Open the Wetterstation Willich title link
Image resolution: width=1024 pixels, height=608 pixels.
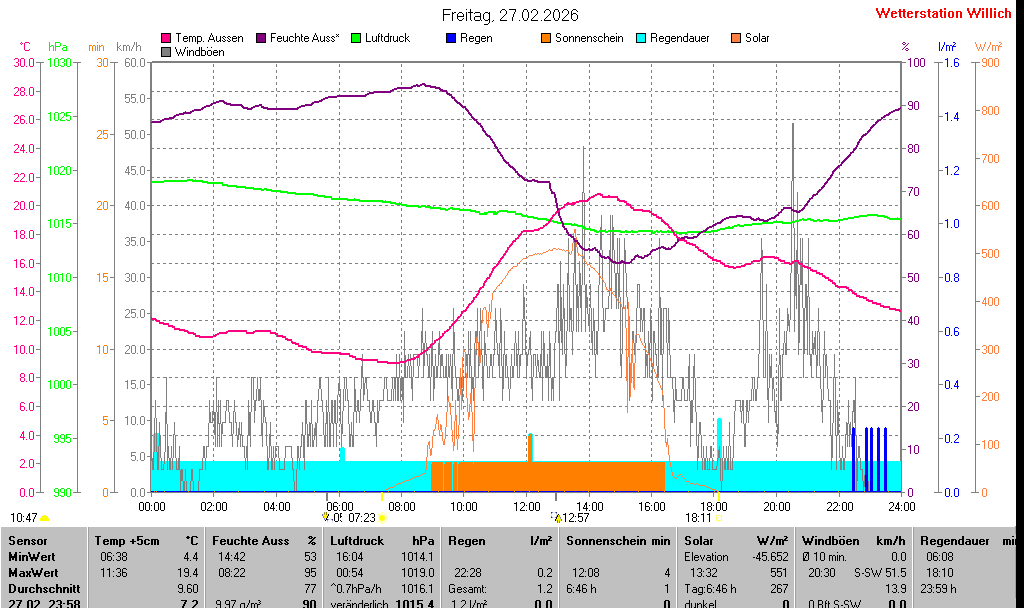pos(944,13)
